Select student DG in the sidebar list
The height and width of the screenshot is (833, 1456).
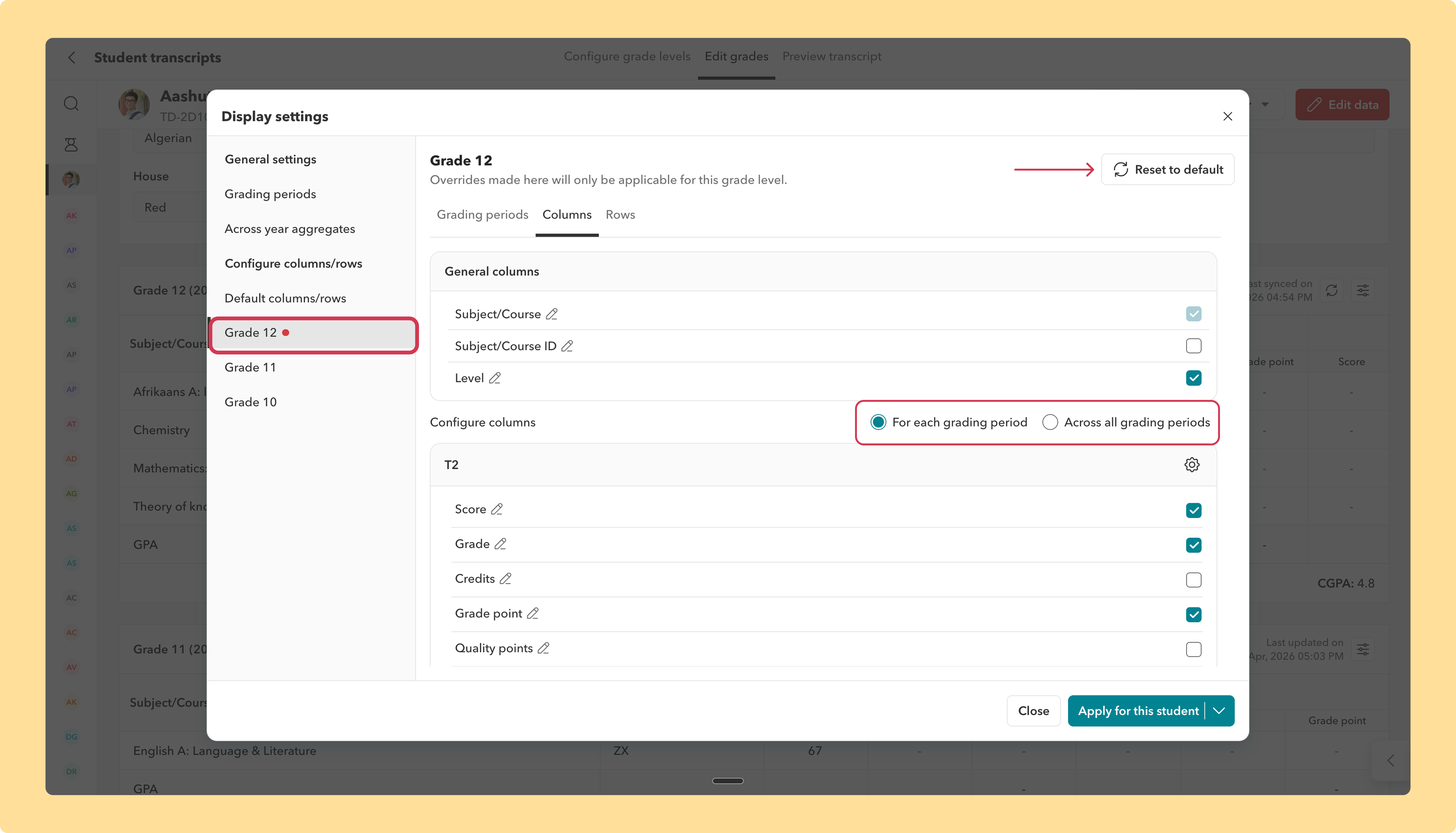(x=71, y=737)
